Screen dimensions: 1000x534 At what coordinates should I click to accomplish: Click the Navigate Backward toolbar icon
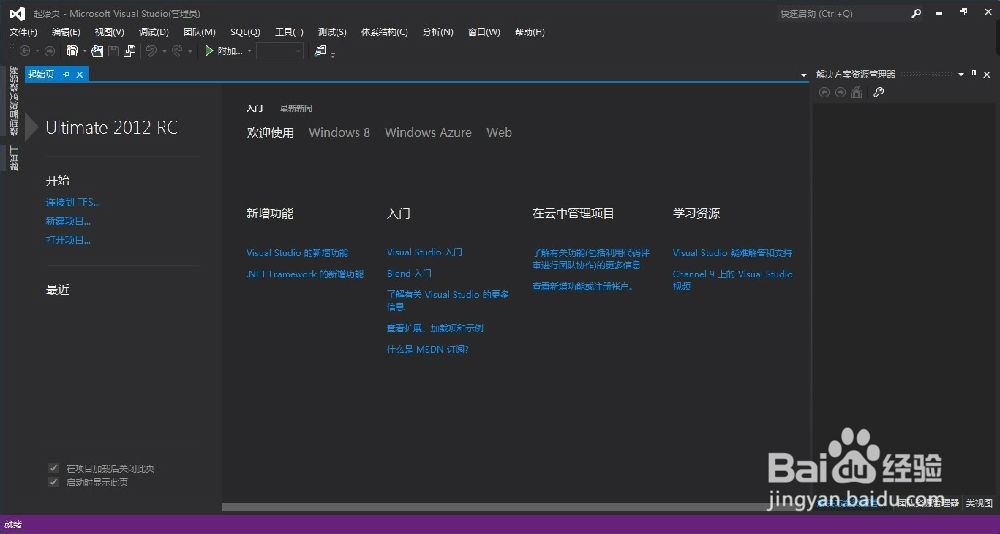pyautogui.click(x=25, y=51)
